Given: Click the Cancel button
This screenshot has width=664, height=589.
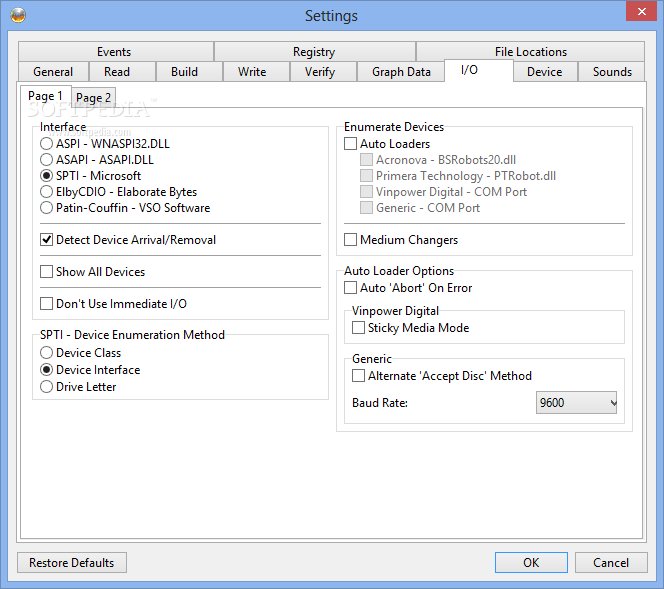Looking at the screenshot, I should (611, 562).
